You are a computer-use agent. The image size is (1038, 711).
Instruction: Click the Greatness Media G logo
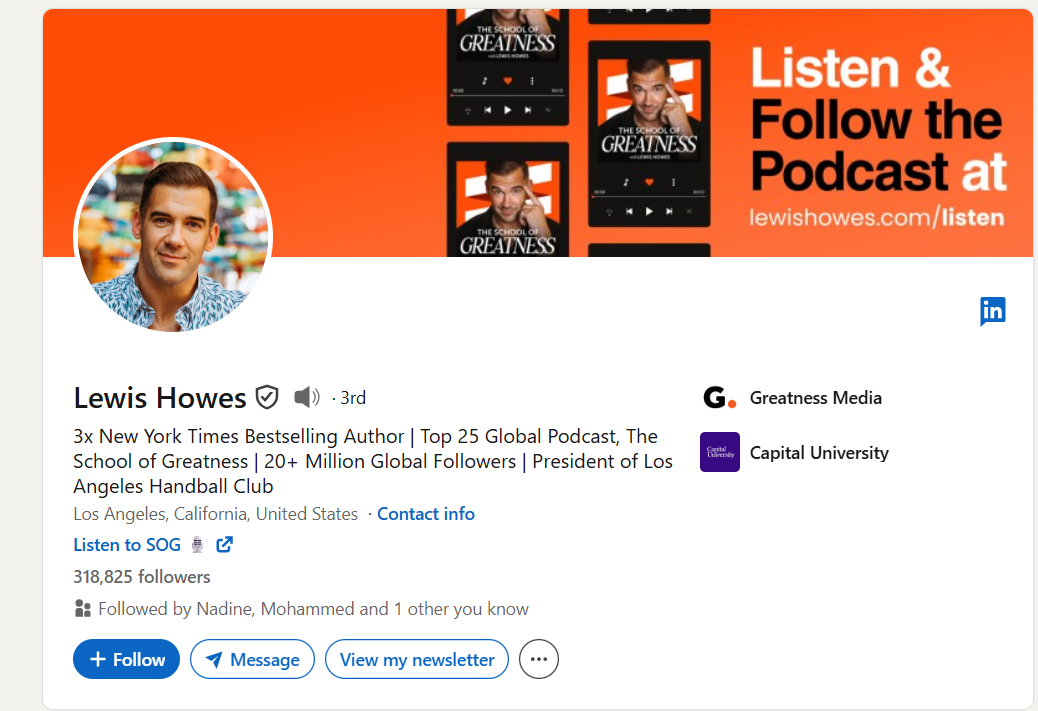720,397
